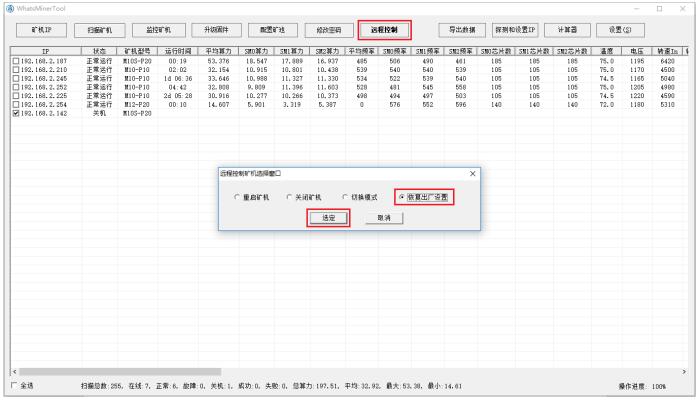Viewport: 699px width, 400px height.
Task: Sort by the 状态 column header
Action: [x=99, y=51]
